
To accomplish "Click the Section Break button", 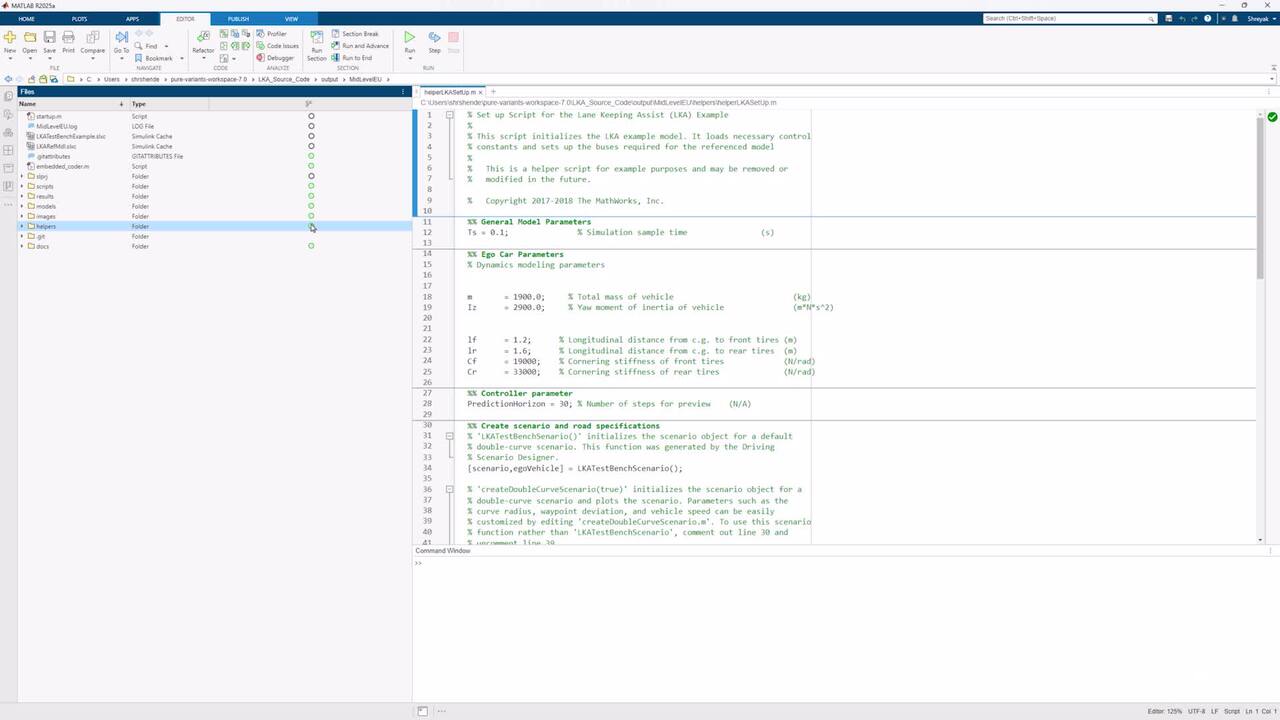I will tap(359, 34).
